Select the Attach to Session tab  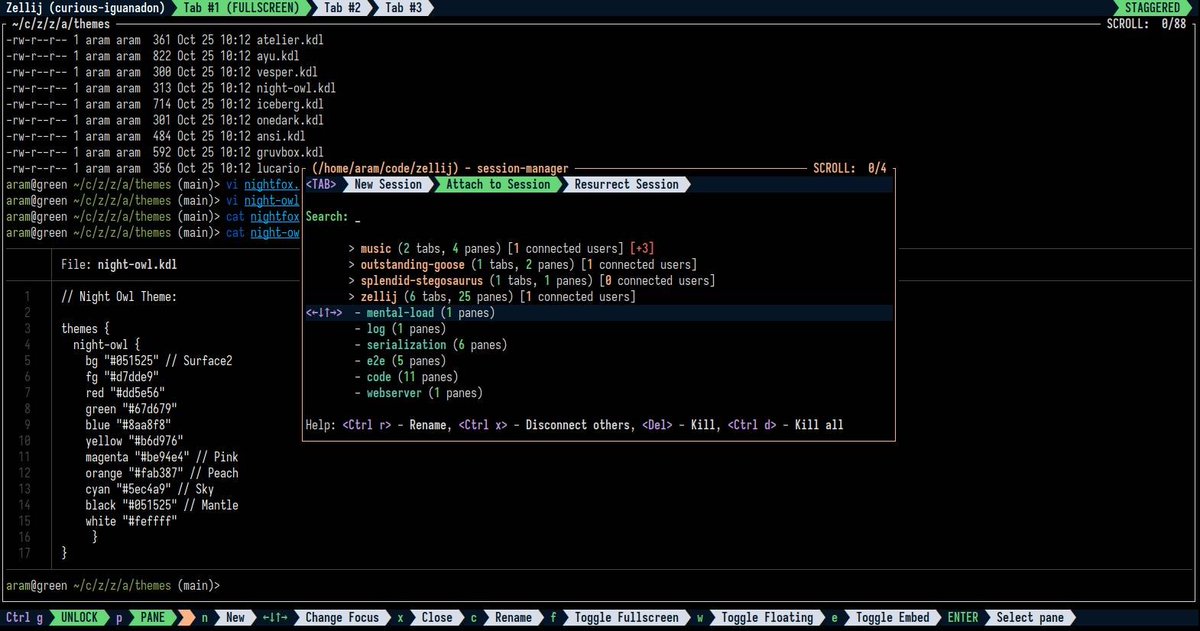pyautogui.click(x=498, y=184)
